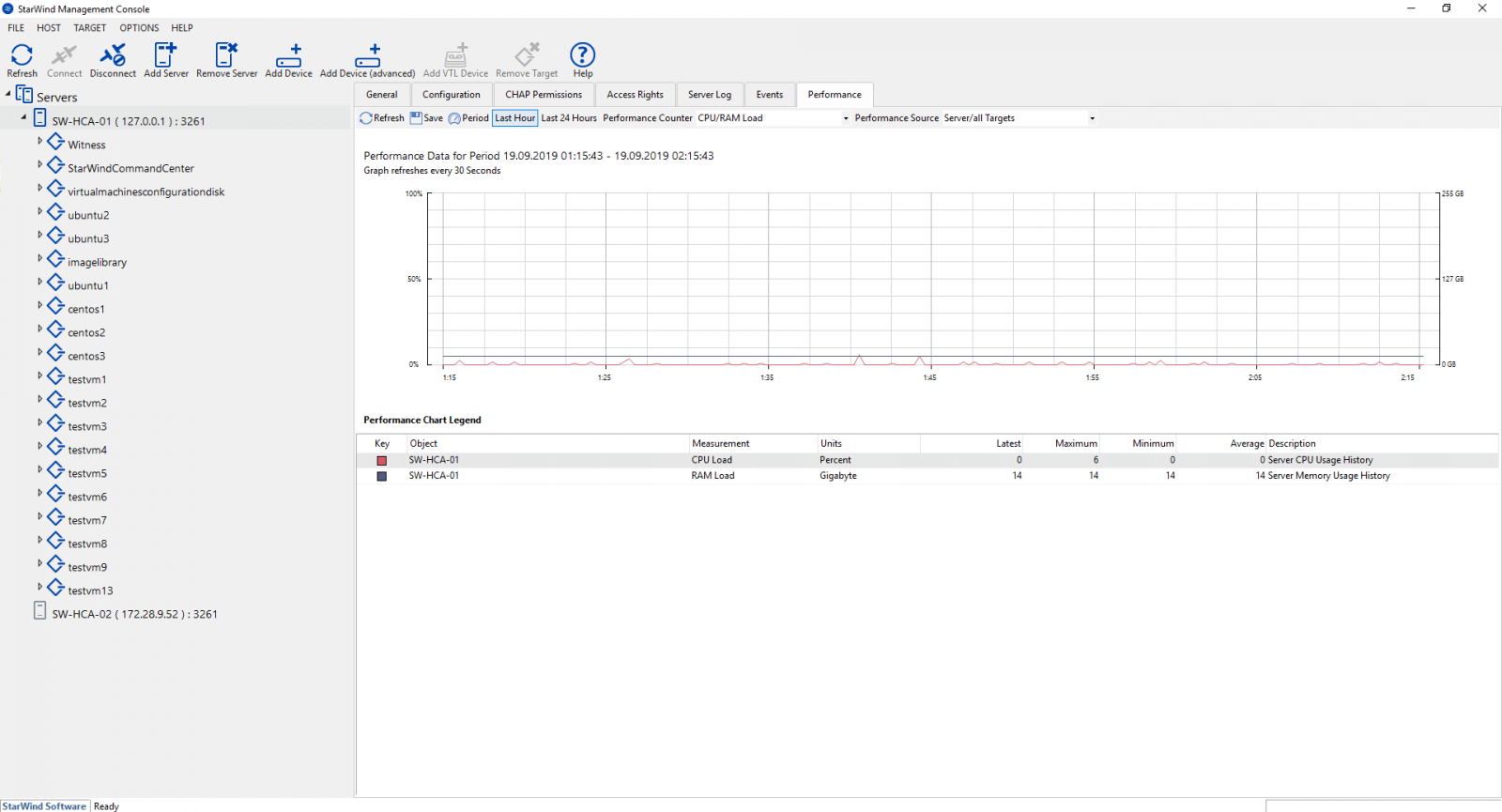Select SW-HCA-02 ( 172.28.9.52 ) : 3261
The width and height of the screenshot is (1502, 812).
tap(134, 615)
